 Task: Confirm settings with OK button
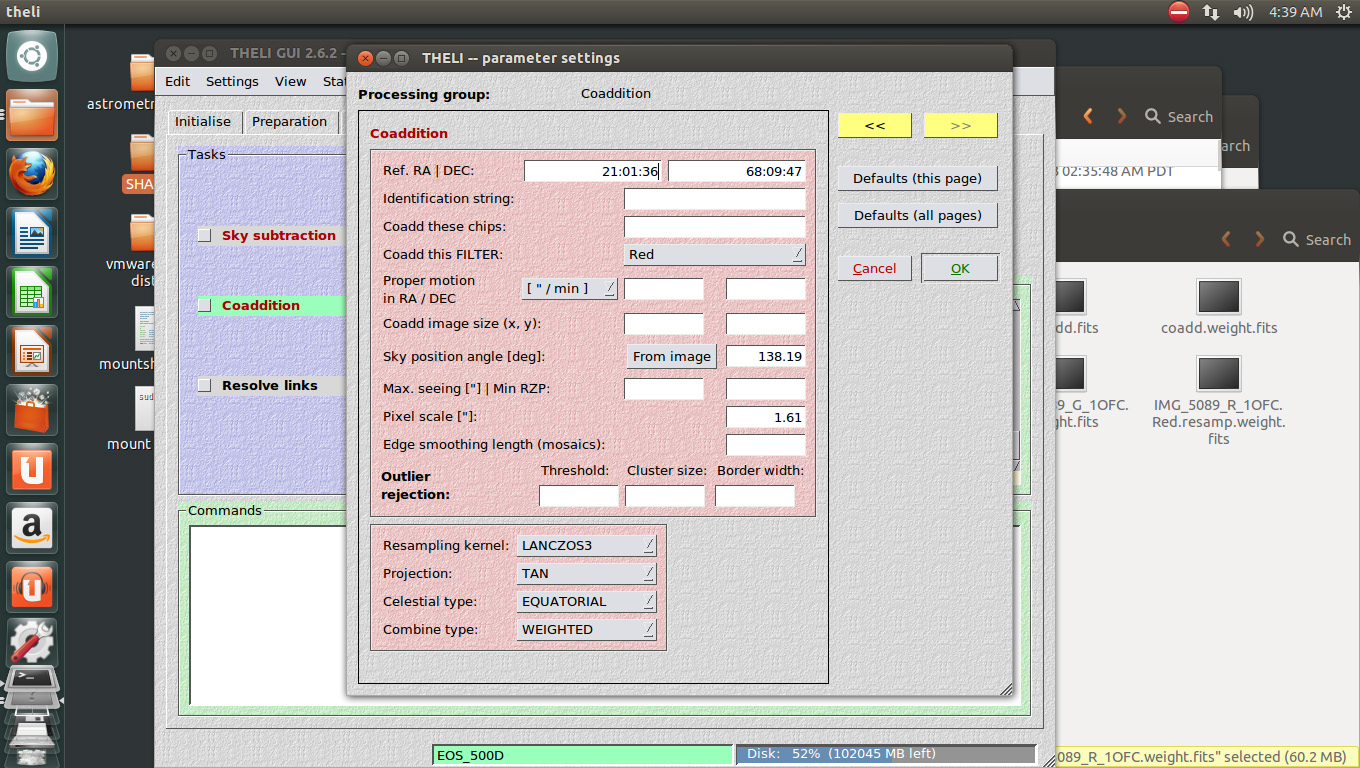coord(960,268)
